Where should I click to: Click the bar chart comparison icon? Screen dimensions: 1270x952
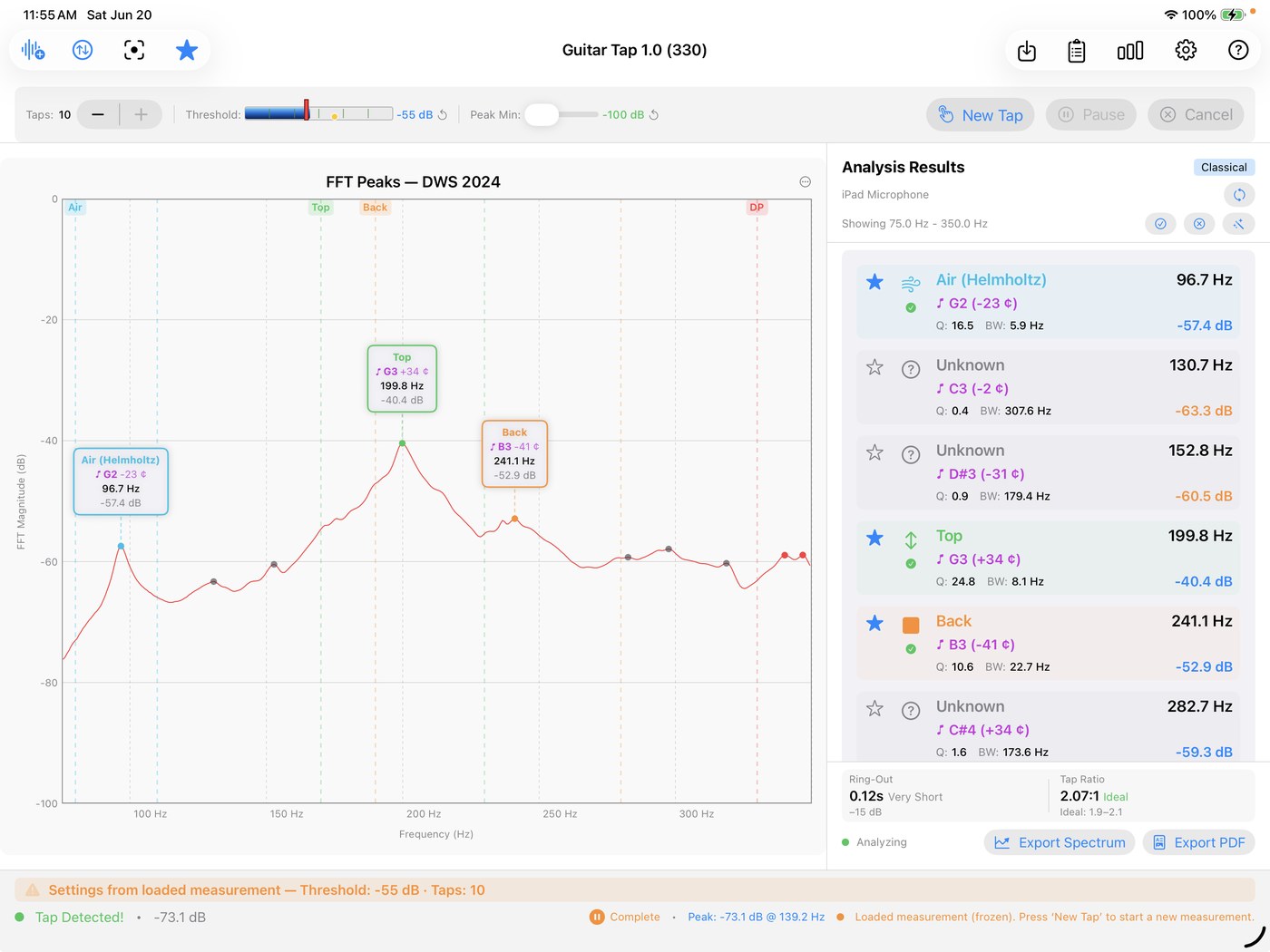pyautogui.click(x=1130, y=51)
